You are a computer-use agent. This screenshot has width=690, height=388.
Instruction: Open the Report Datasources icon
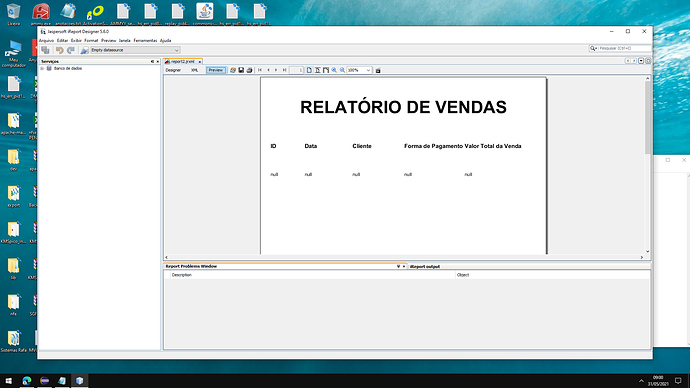[x=84, y=50]
